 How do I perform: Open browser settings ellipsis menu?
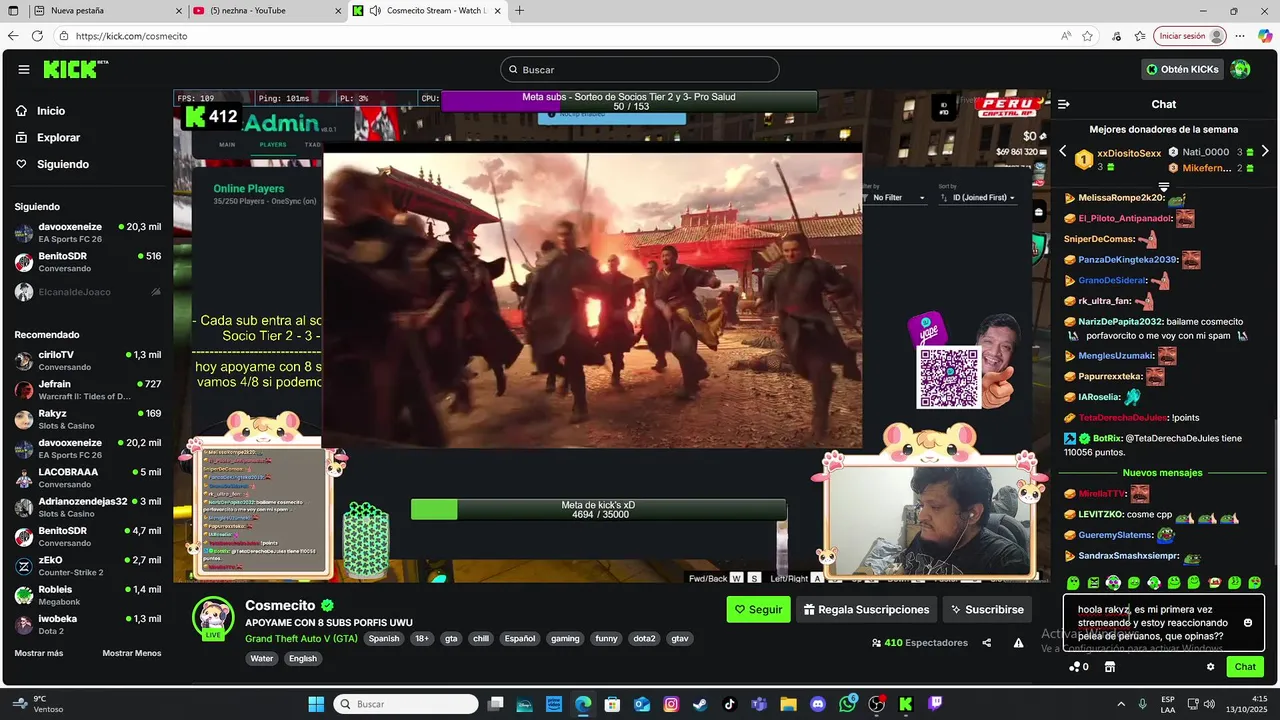tap(1241, 36)
